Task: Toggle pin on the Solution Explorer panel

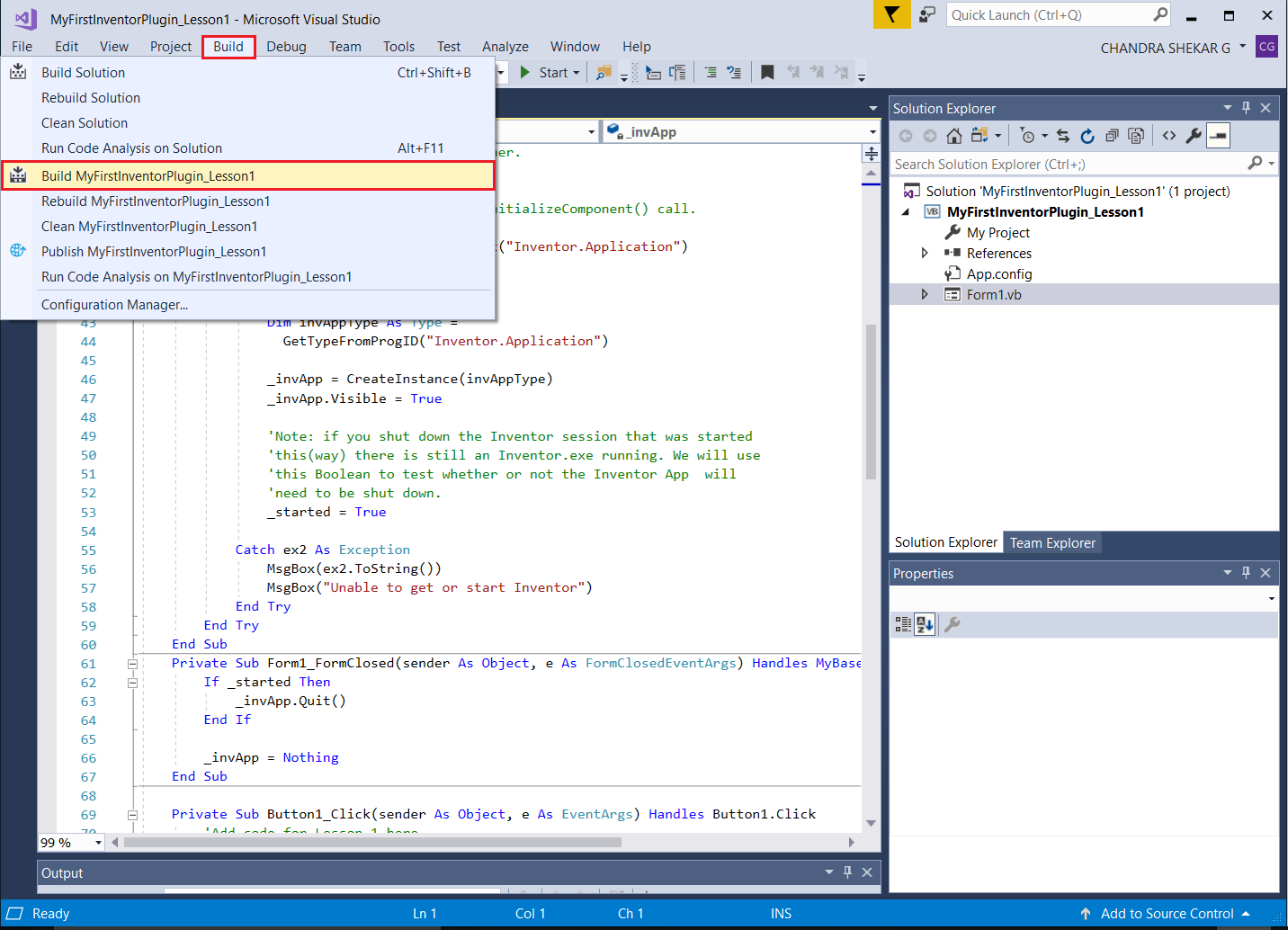Action: coord(1246,108)
